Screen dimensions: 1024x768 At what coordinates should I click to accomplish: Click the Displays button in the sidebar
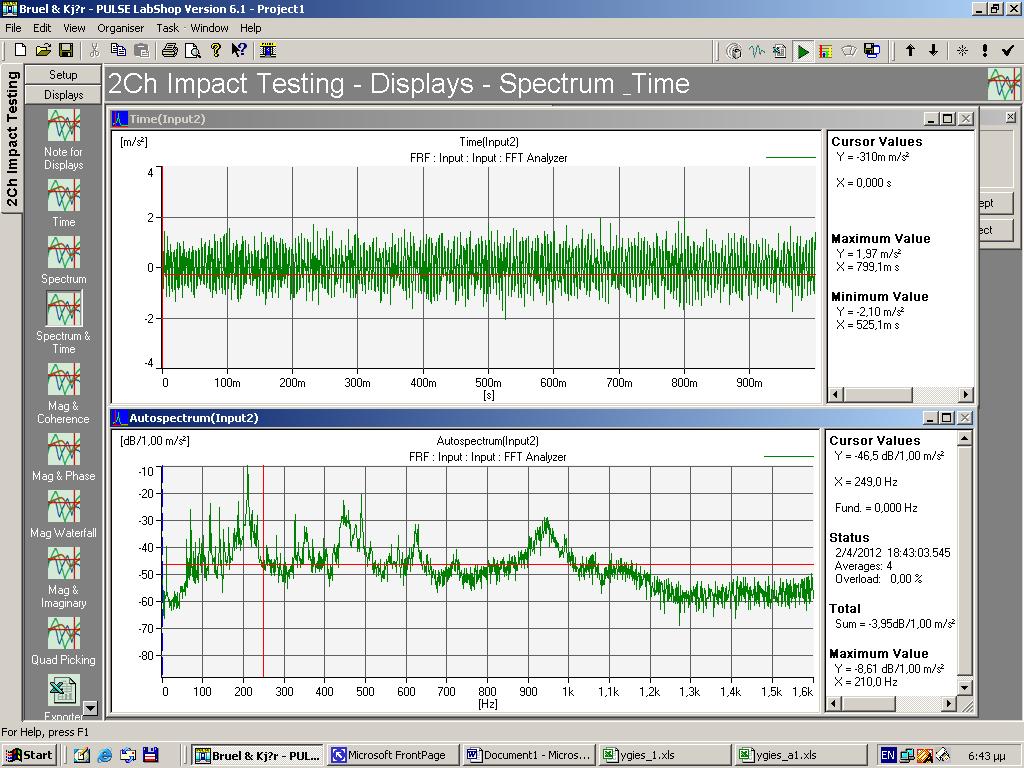63,95
